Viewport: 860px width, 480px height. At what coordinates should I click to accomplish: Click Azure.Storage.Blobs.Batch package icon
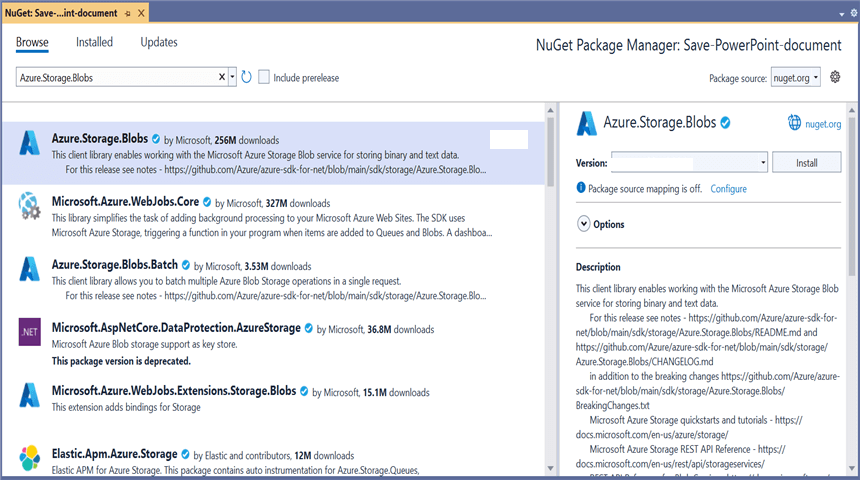click(x=30, y=269)
